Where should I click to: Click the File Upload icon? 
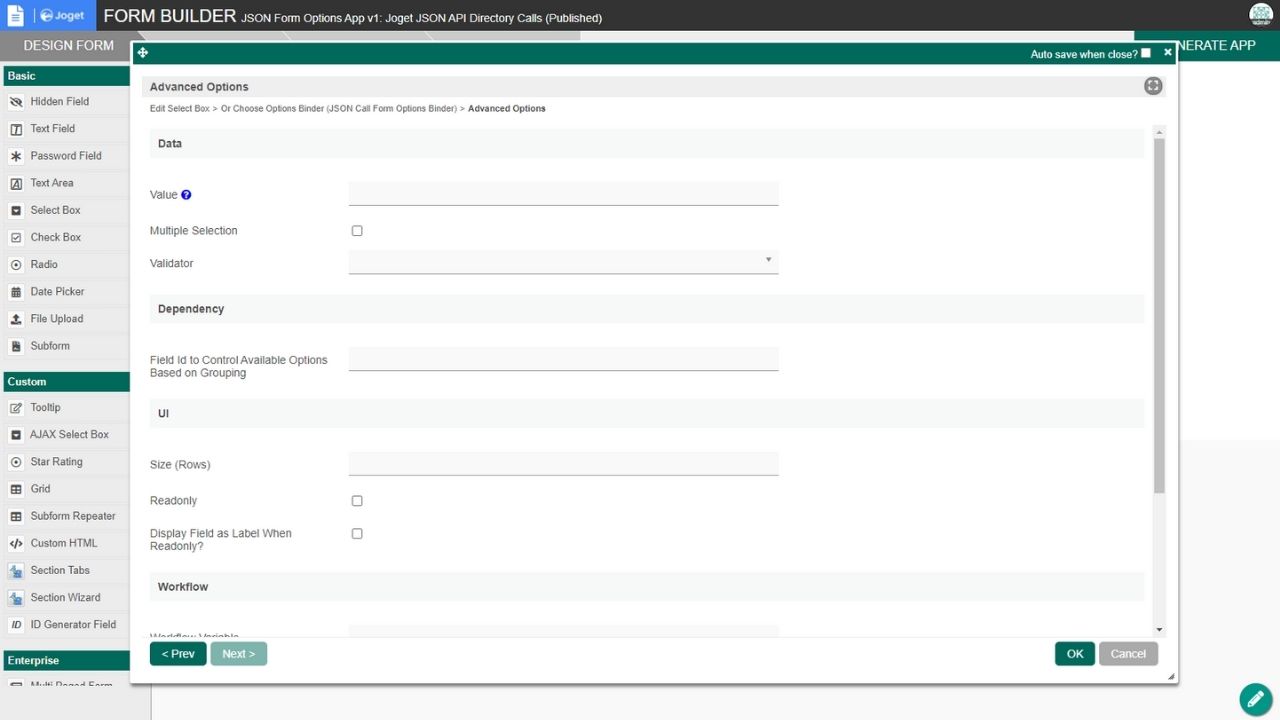pyautogui.click(x=16, y=319)
